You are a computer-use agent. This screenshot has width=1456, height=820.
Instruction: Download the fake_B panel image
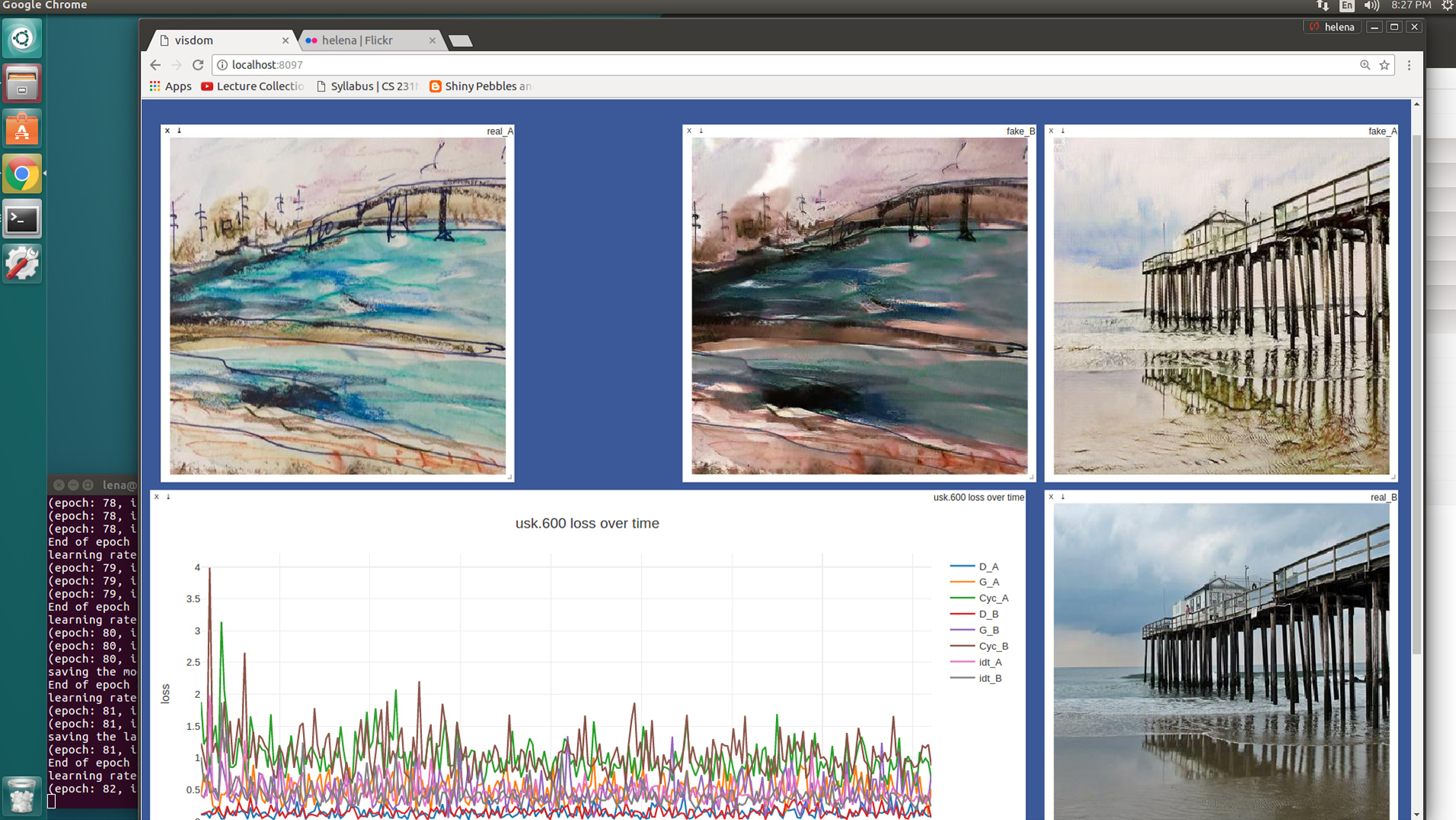pos(702,131)
